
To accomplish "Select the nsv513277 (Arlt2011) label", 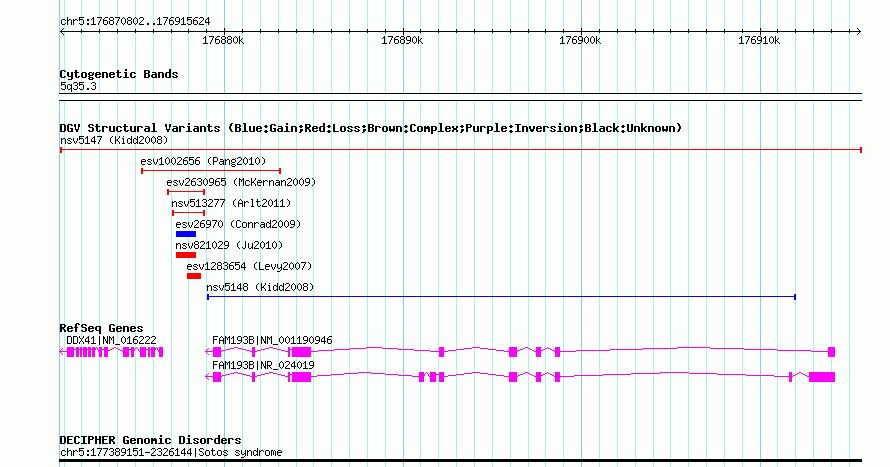I will pos(231,204).
